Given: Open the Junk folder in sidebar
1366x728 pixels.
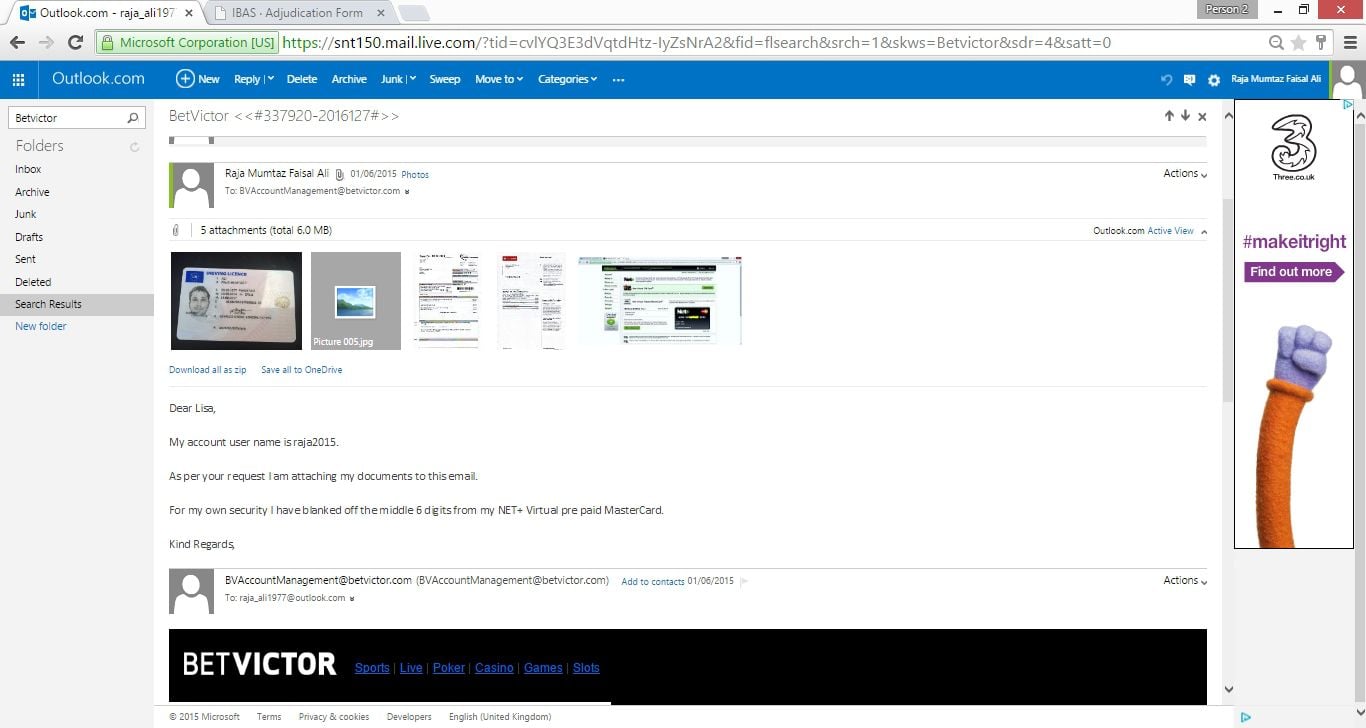Looking at the screenshot, I should (25, 214).
